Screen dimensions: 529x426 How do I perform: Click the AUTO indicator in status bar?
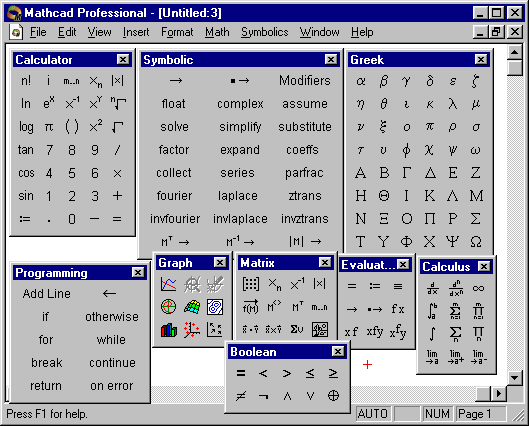click(x=373, y=414)
